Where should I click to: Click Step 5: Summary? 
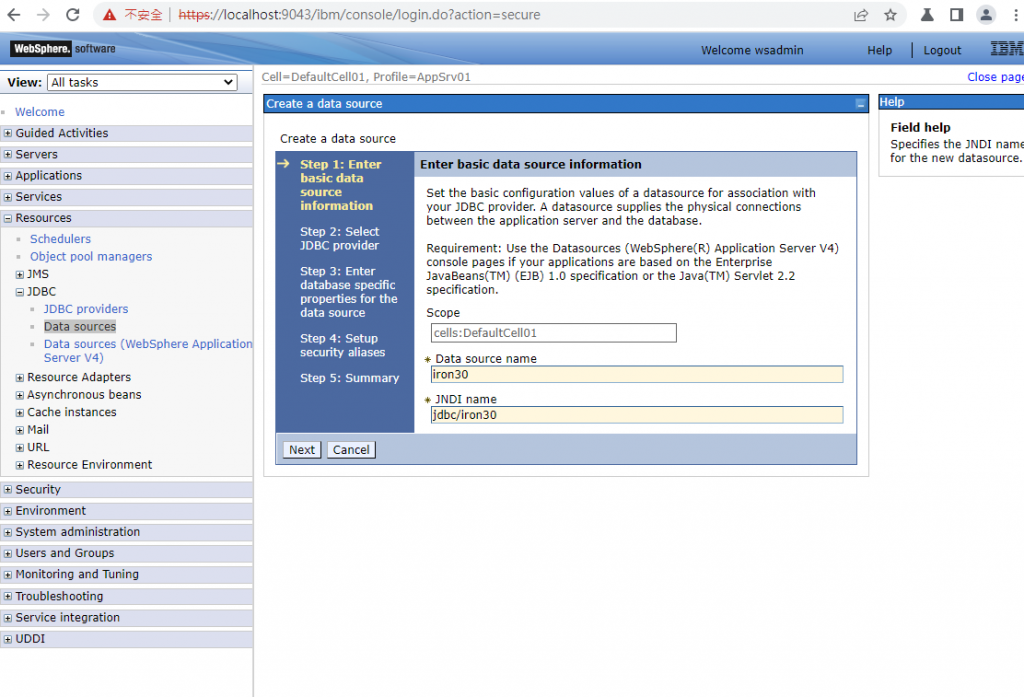pyautogui.click(x=349, y=378)
